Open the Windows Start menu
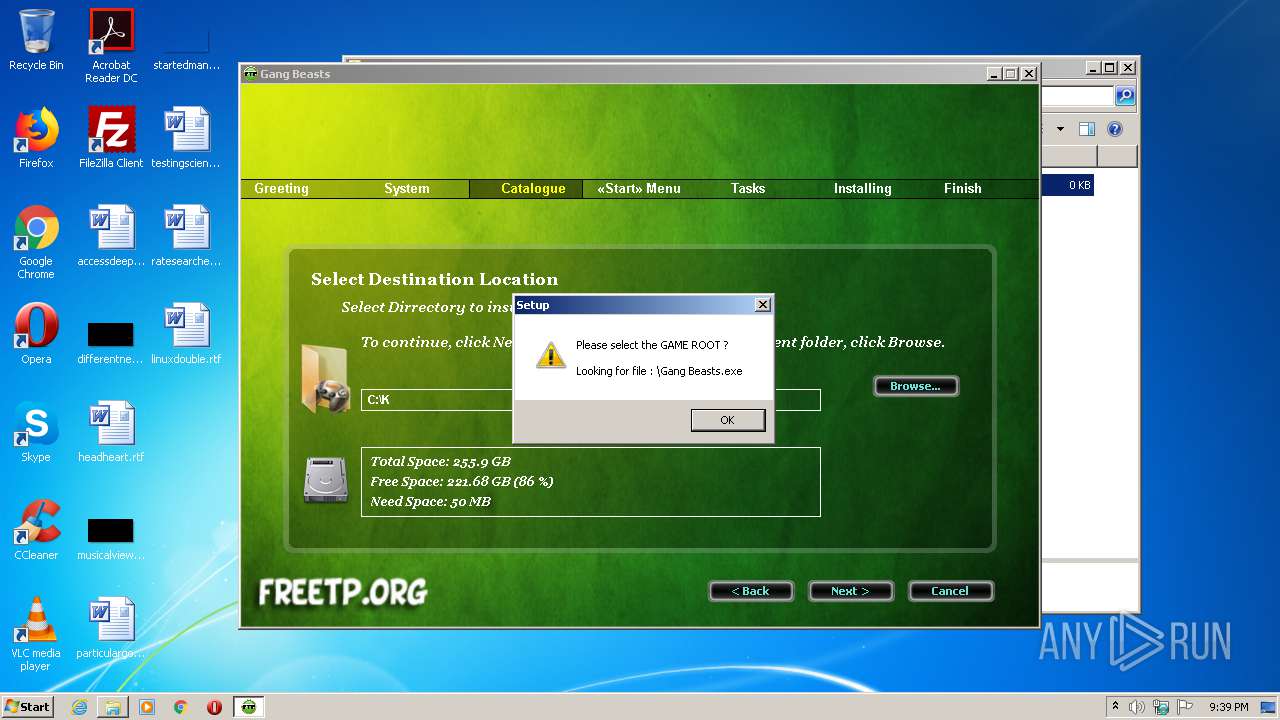 tap(28, 707)
